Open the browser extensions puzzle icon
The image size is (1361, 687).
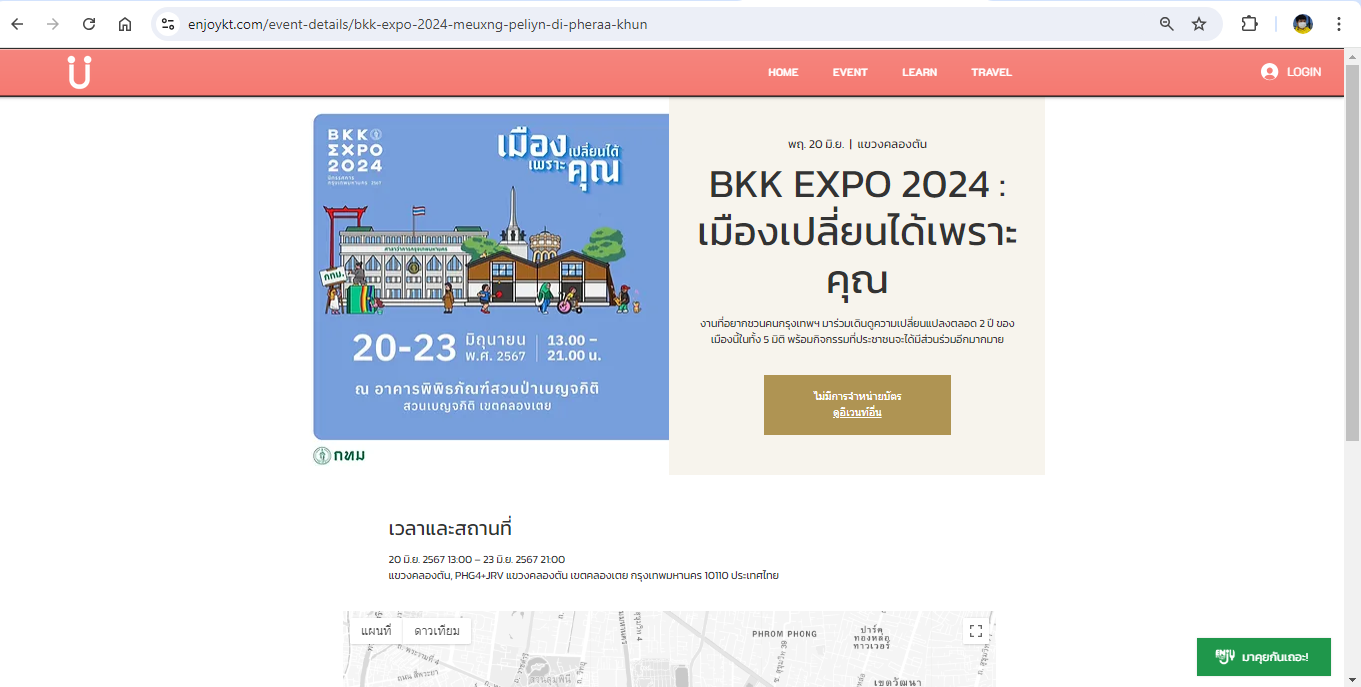pos(1249,24)
